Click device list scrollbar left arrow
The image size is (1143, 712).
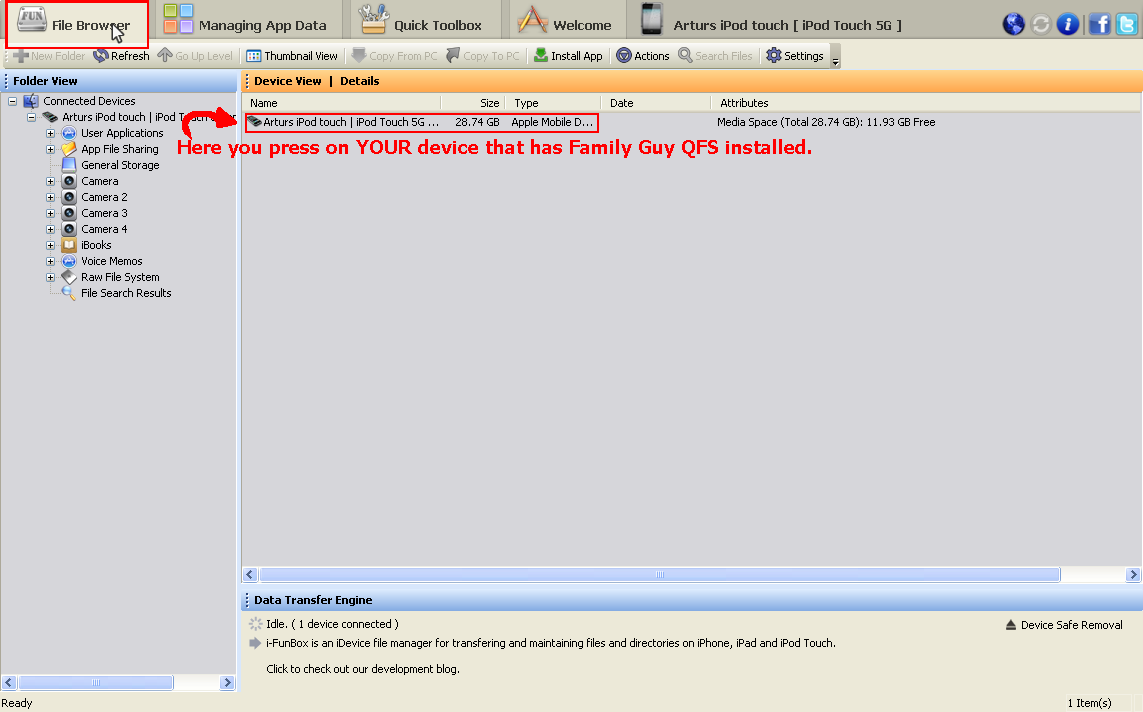pos(250,575)
